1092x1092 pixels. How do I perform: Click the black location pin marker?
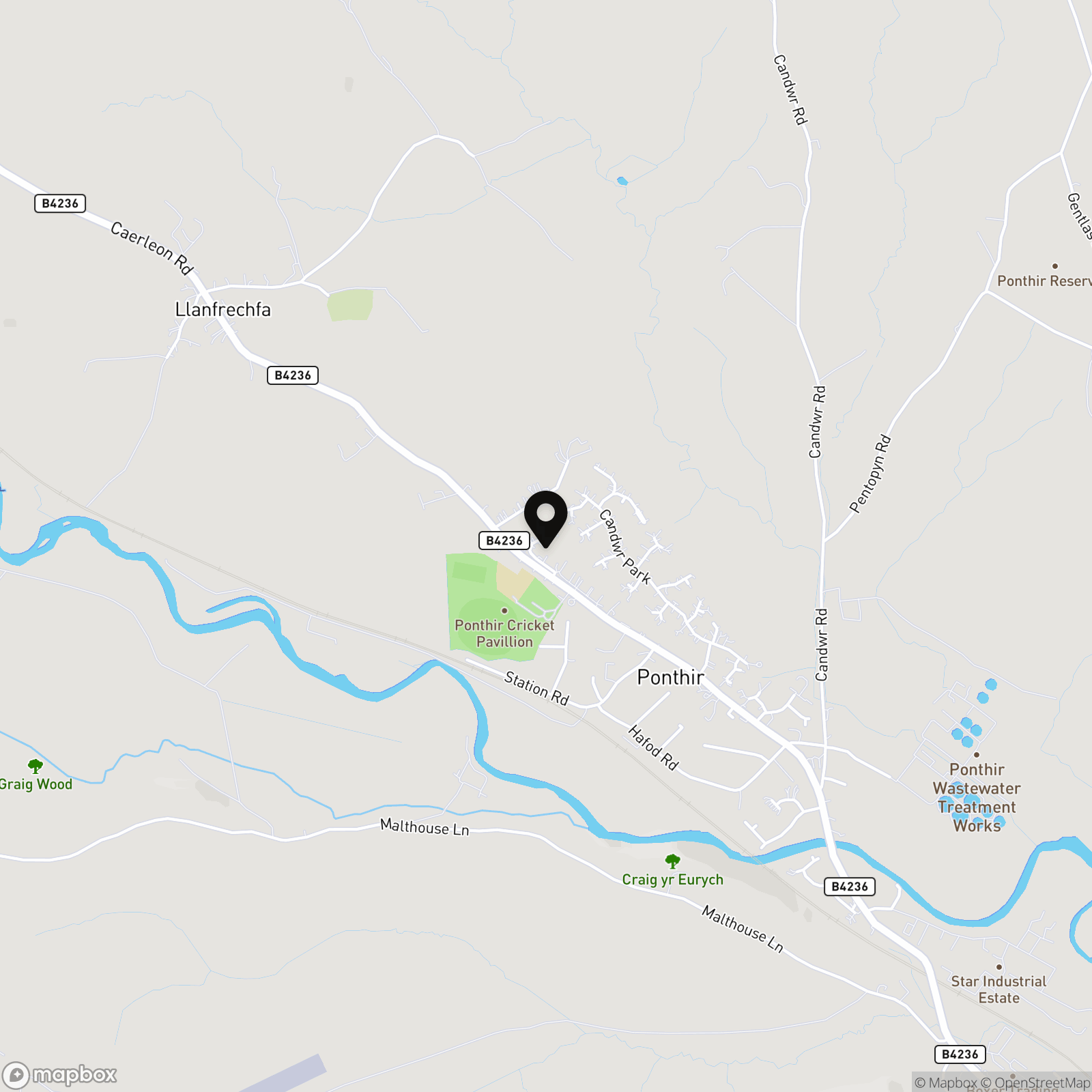coord(545,519)
